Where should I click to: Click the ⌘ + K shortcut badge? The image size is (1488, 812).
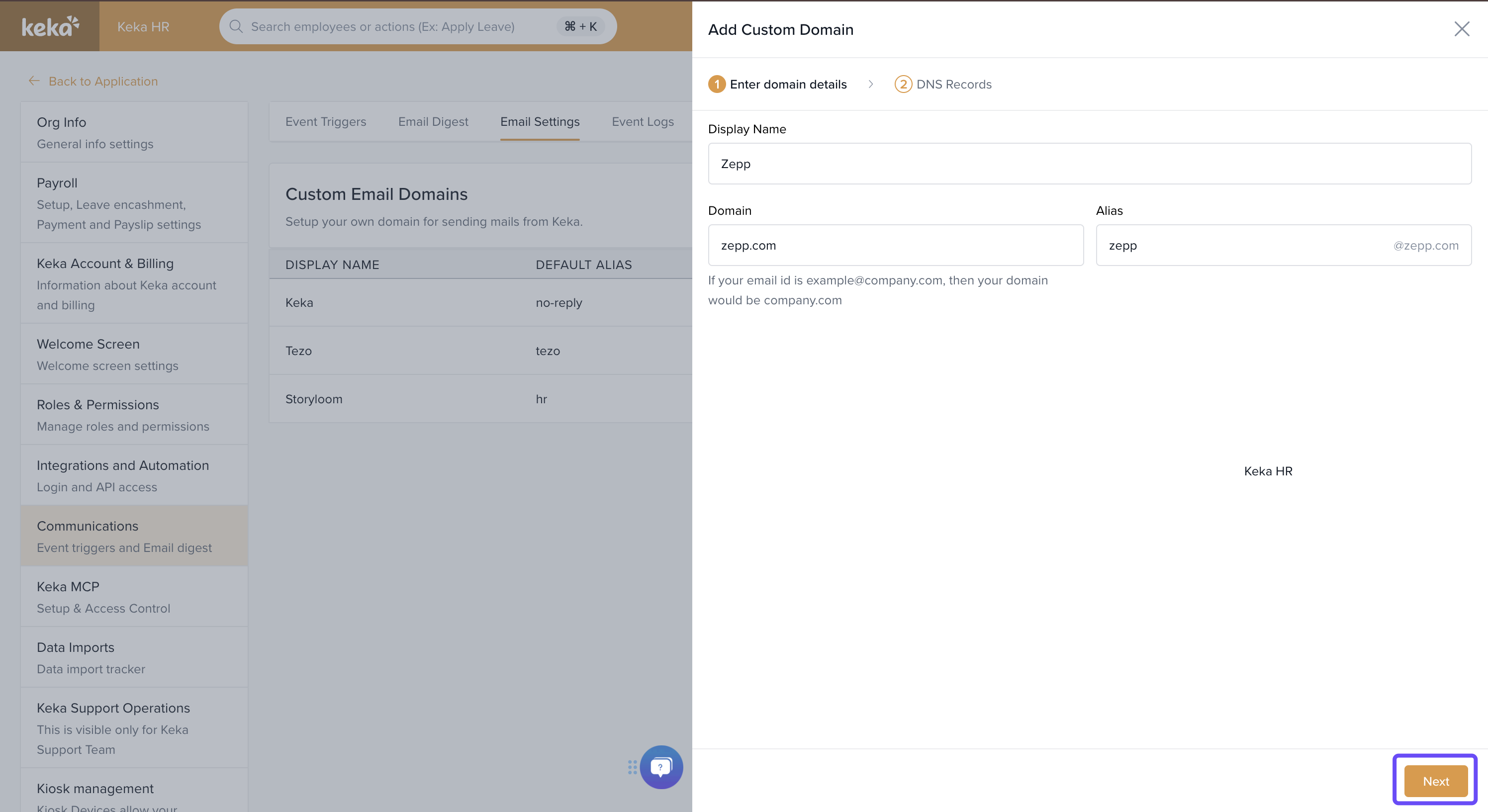point(580,26)
